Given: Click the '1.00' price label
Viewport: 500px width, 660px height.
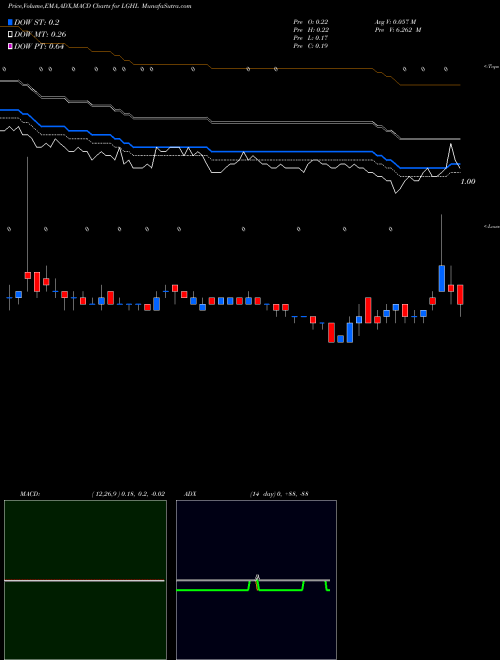Looking at the screenshot, I should [468, 181].
